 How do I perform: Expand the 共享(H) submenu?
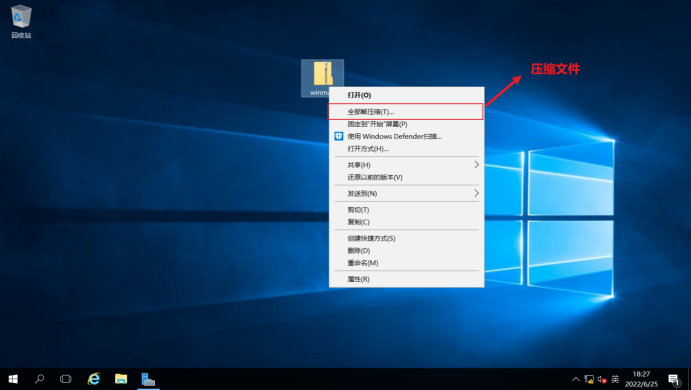click(406, 165)
